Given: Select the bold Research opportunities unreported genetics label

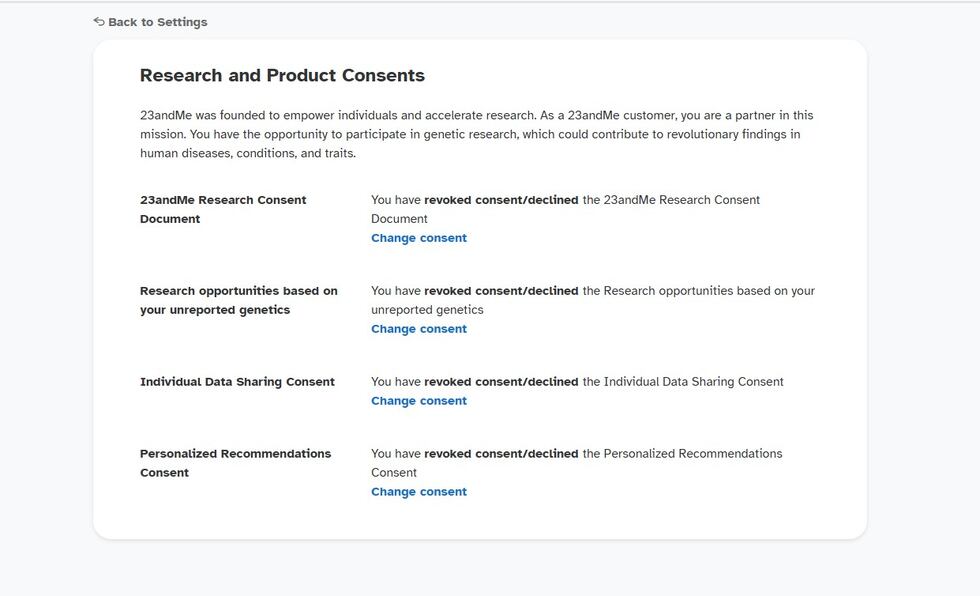Looking at the screenshot, I should (239, 300).
